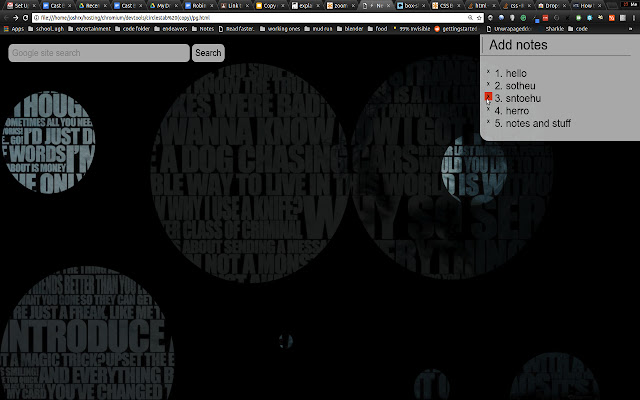Close the "expla" tab
This screenshot has height=400, width=640.
tap(318, 6)
